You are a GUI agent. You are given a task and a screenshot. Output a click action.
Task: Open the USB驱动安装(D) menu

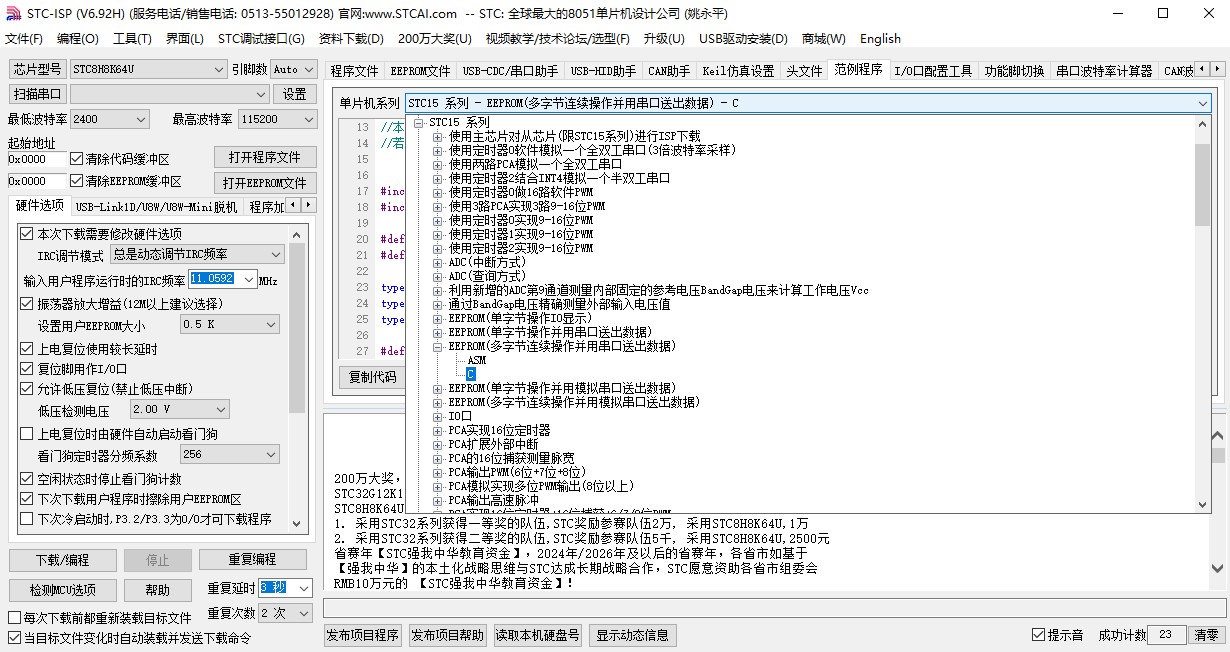[743, 39]
